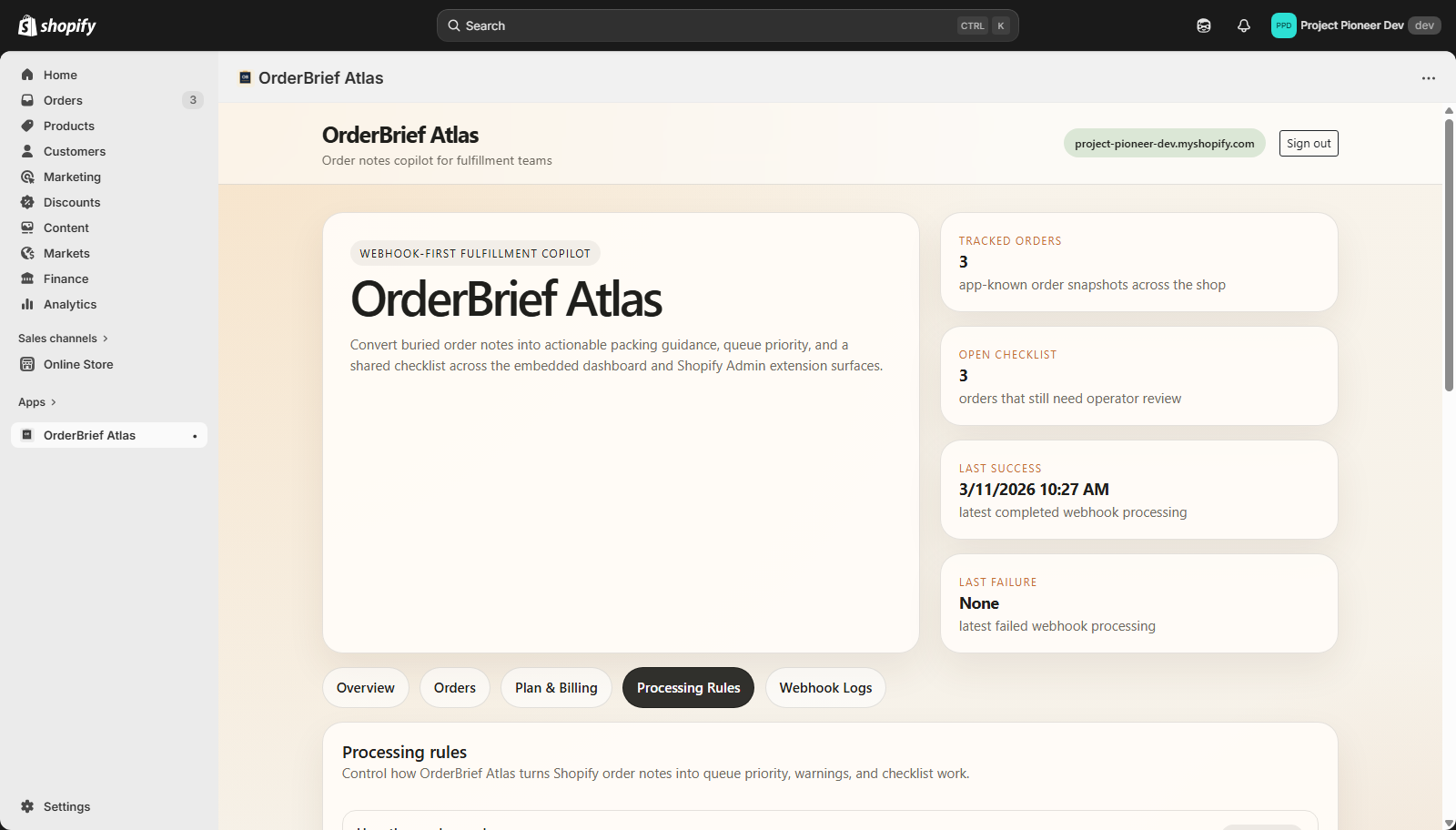Click the project-pioneer-dev.myshopify.com badge
The image size is (1456, 830).
pos(1164,144)
